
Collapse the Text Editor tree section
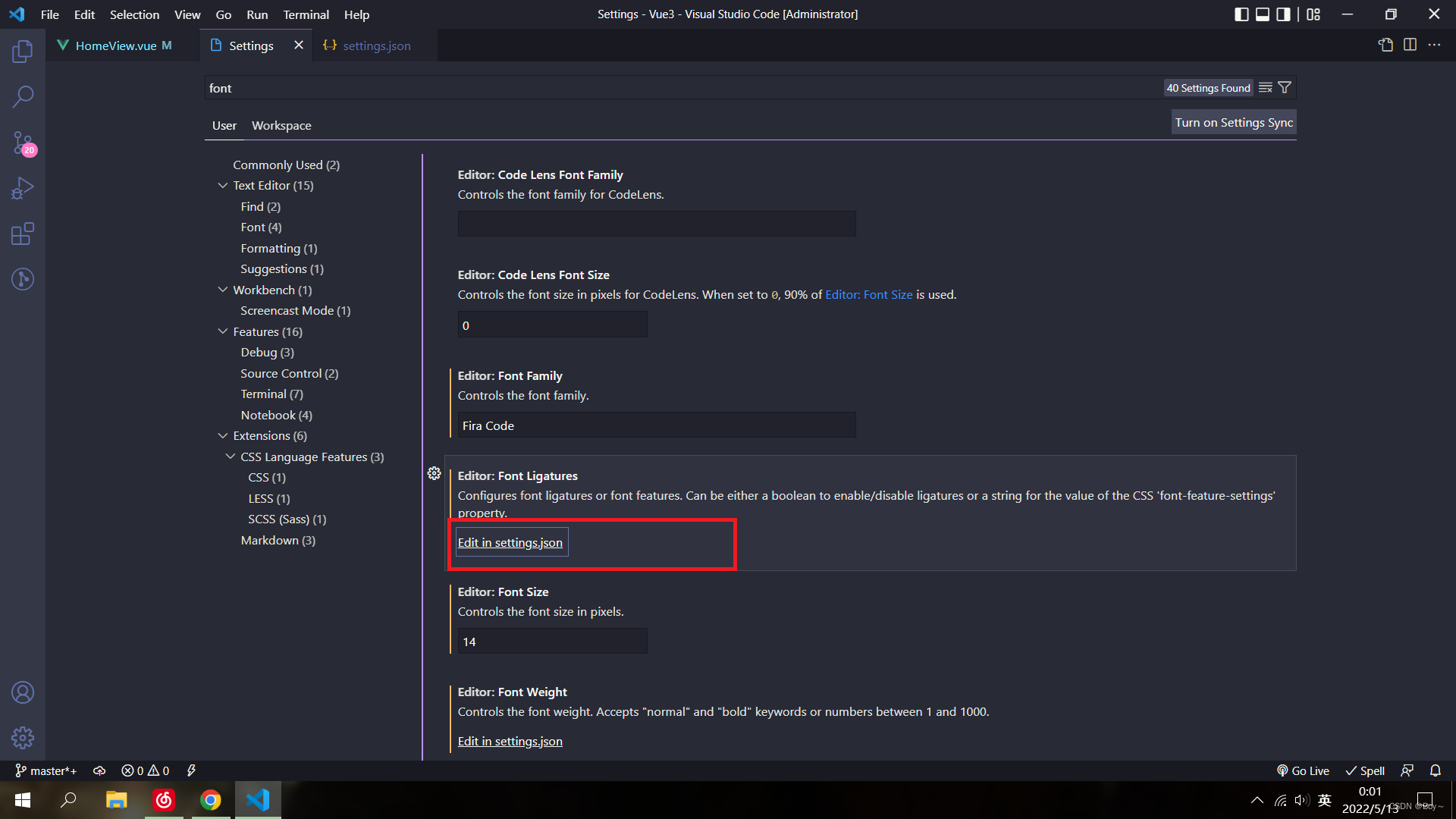[223, 185]
